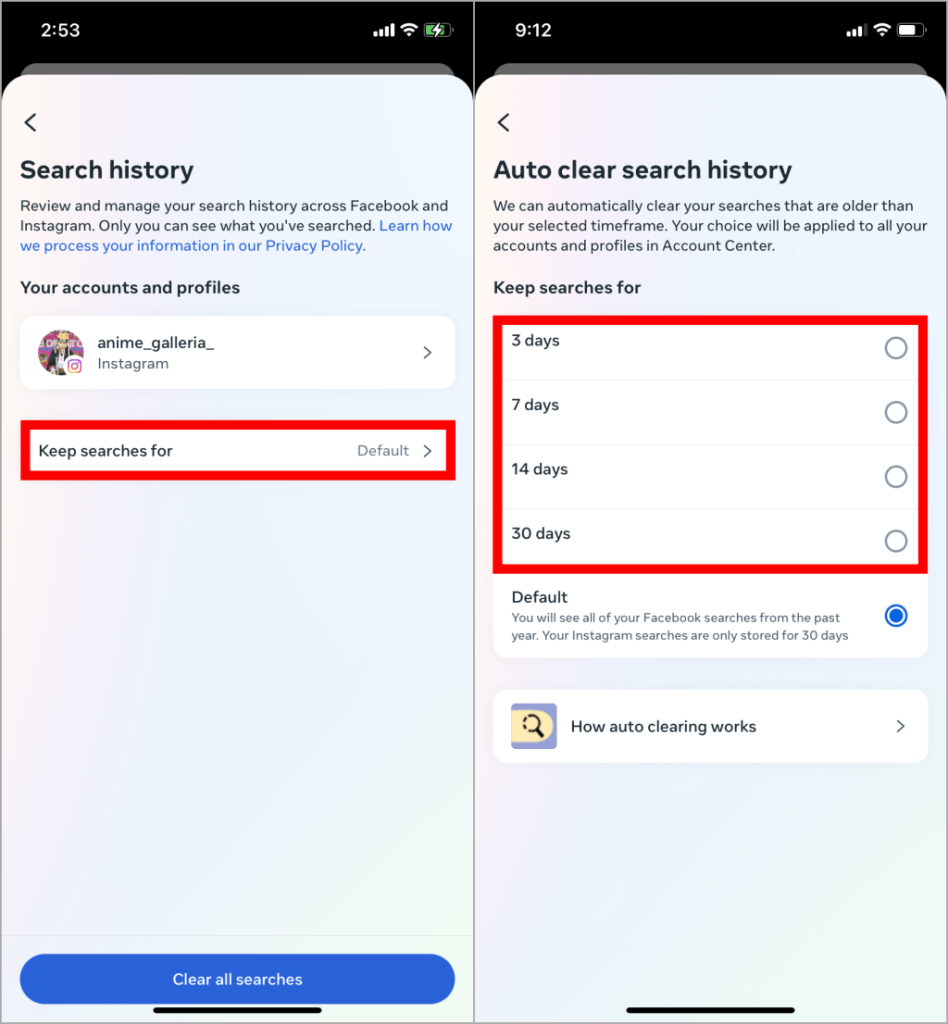The image size is (948, 1024).
Task: Open How auto clearing works chevron
Action: (x=900, y=726)
